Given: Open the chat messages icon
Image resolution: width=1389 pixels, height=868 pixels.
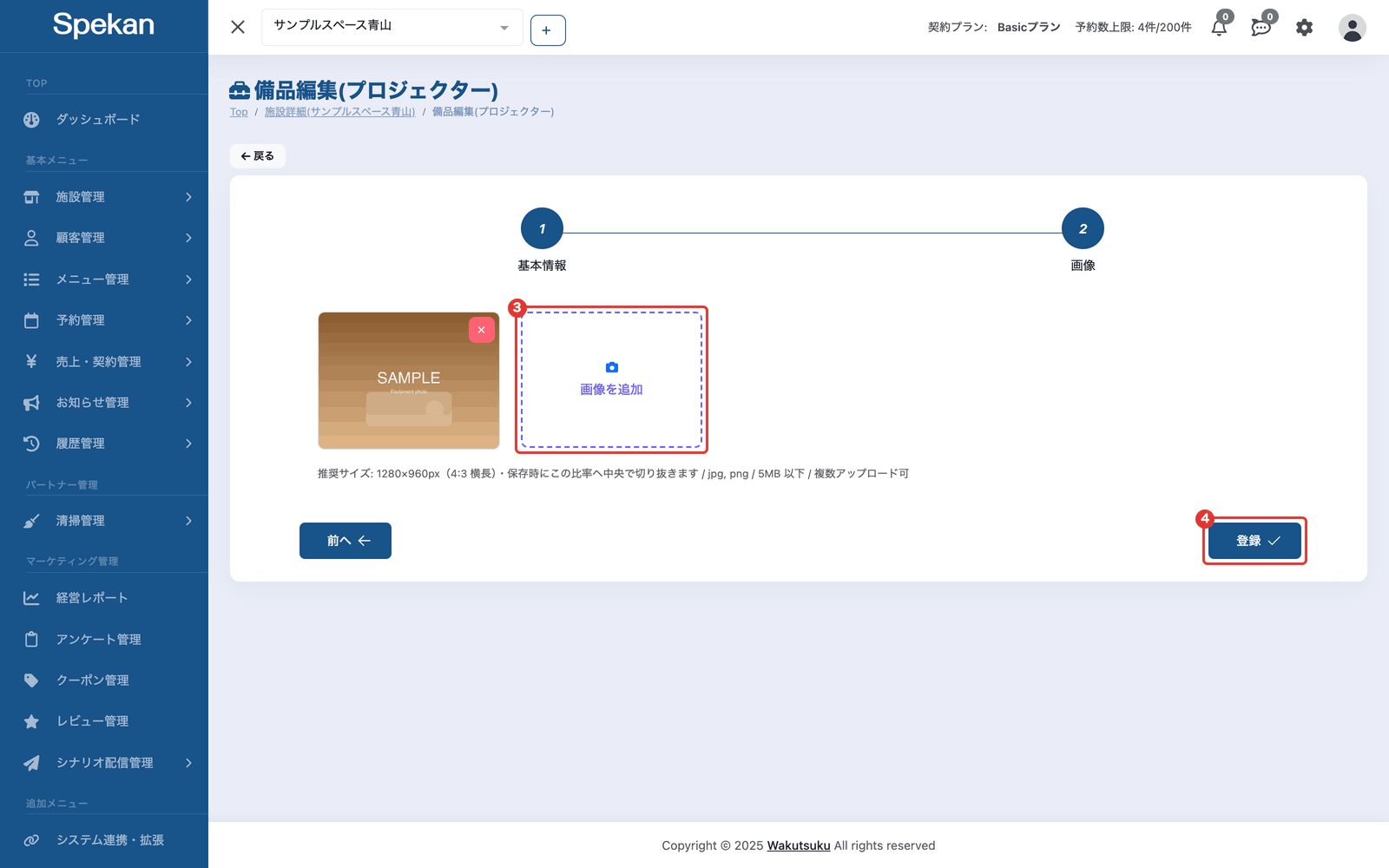Looking at the screenshot, I should 1261,28.
